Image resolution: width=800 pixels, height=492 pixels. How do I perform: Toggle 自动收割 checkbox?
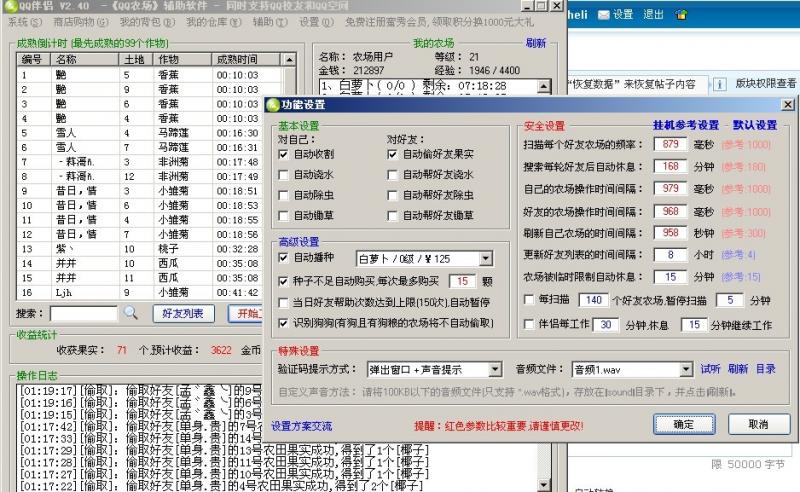point(284,154)
